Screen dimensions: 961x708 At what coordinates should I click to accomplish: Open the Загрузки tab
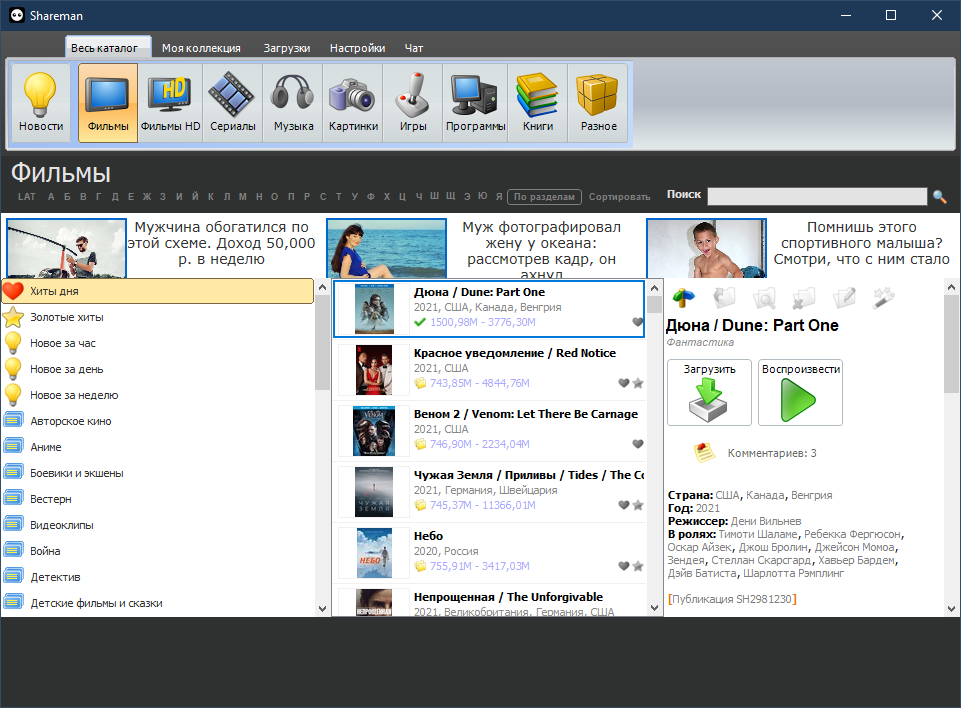pos(287,48)
